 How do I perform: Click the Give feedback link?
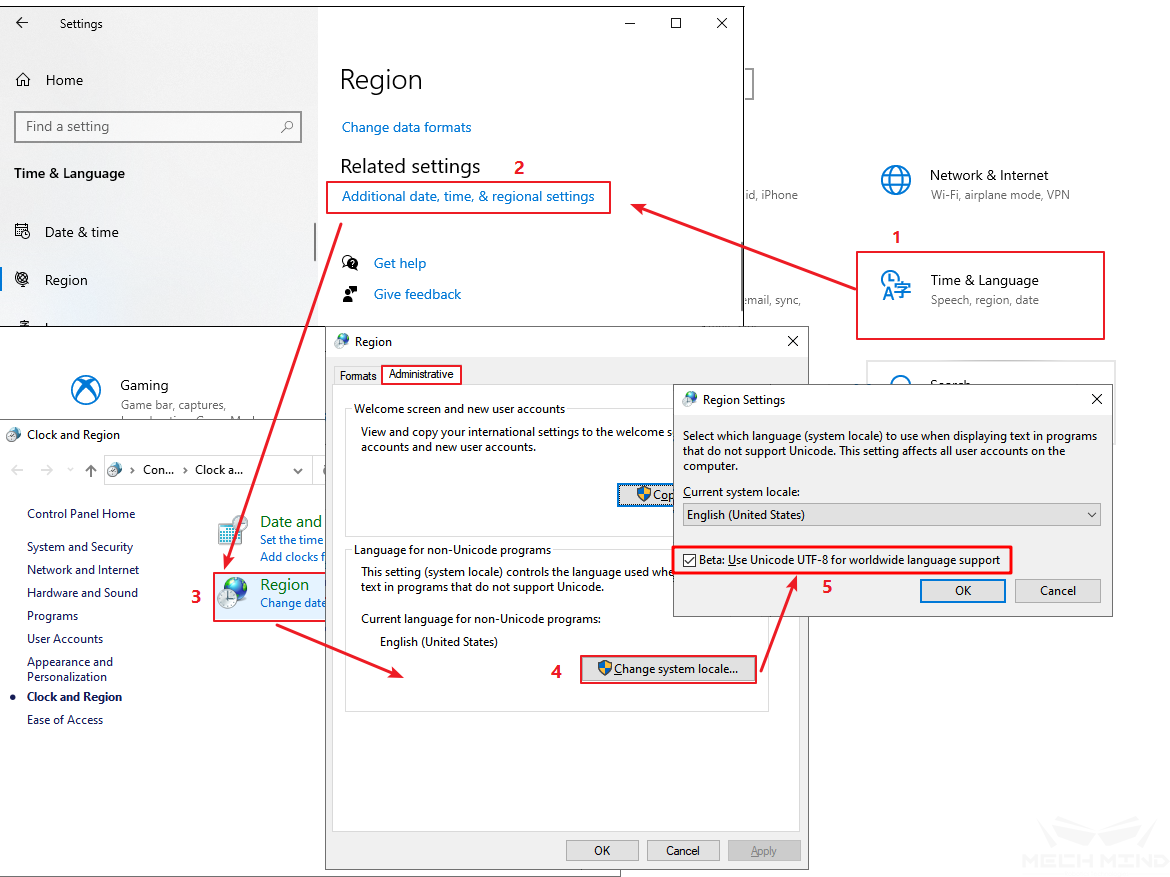(x=417, y=294)
